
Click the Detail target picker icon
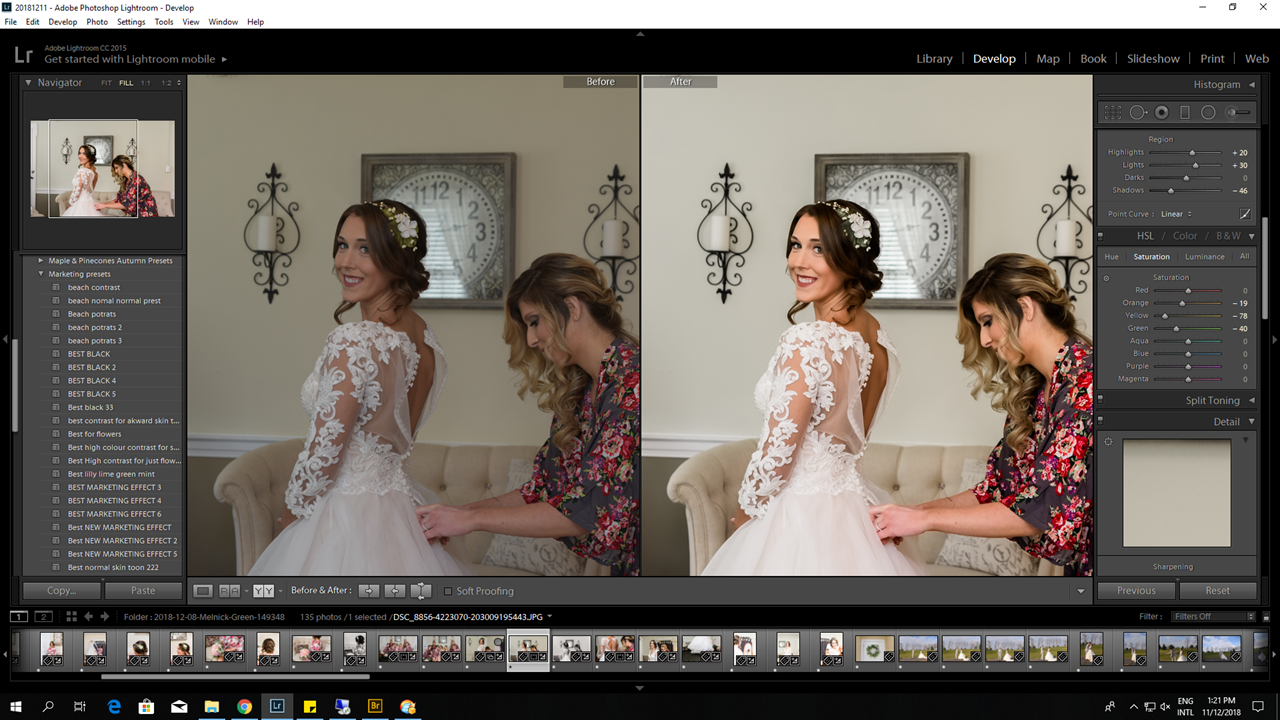tap(1108, 442)
